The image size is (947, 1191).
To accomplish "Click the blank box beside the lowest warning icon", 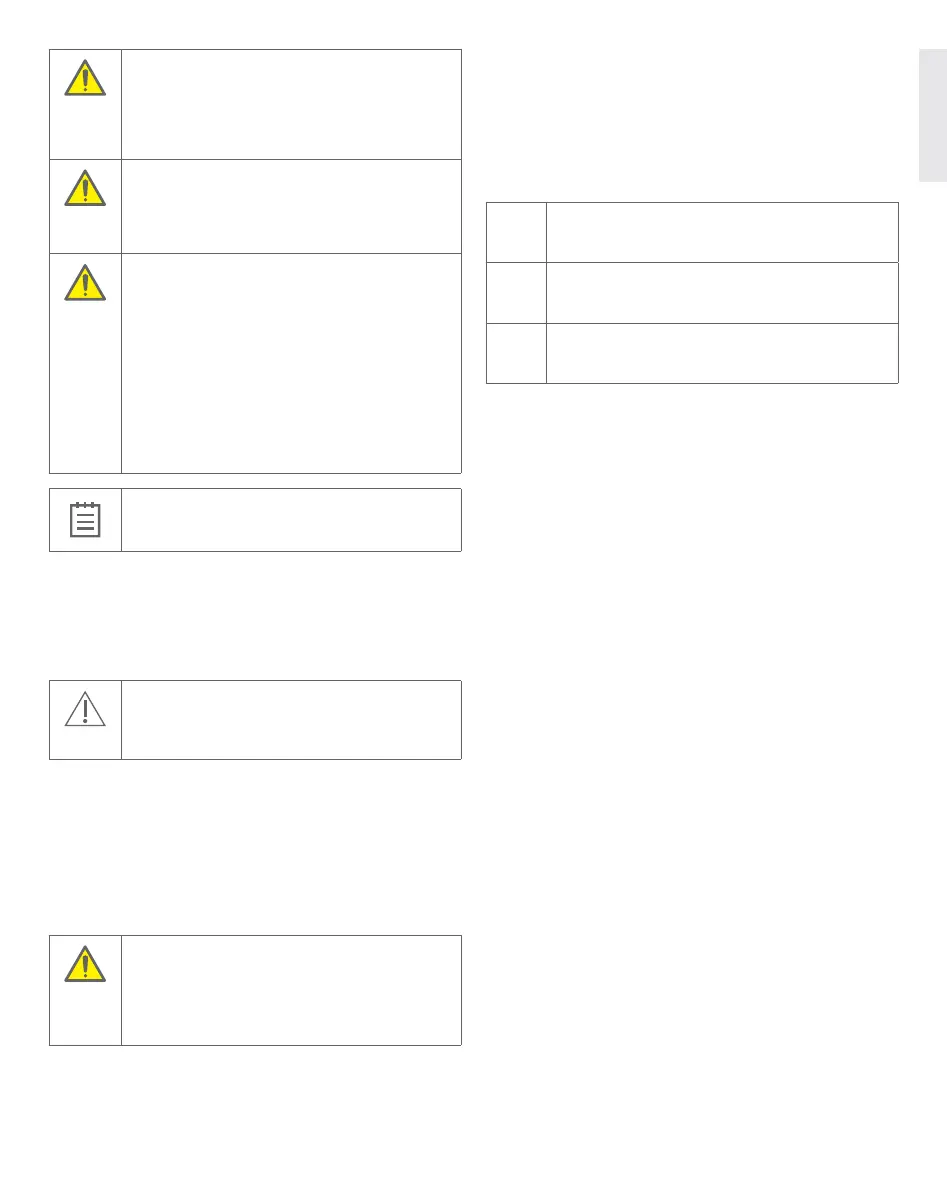I will pyautogui.click(x=291, y=990).
